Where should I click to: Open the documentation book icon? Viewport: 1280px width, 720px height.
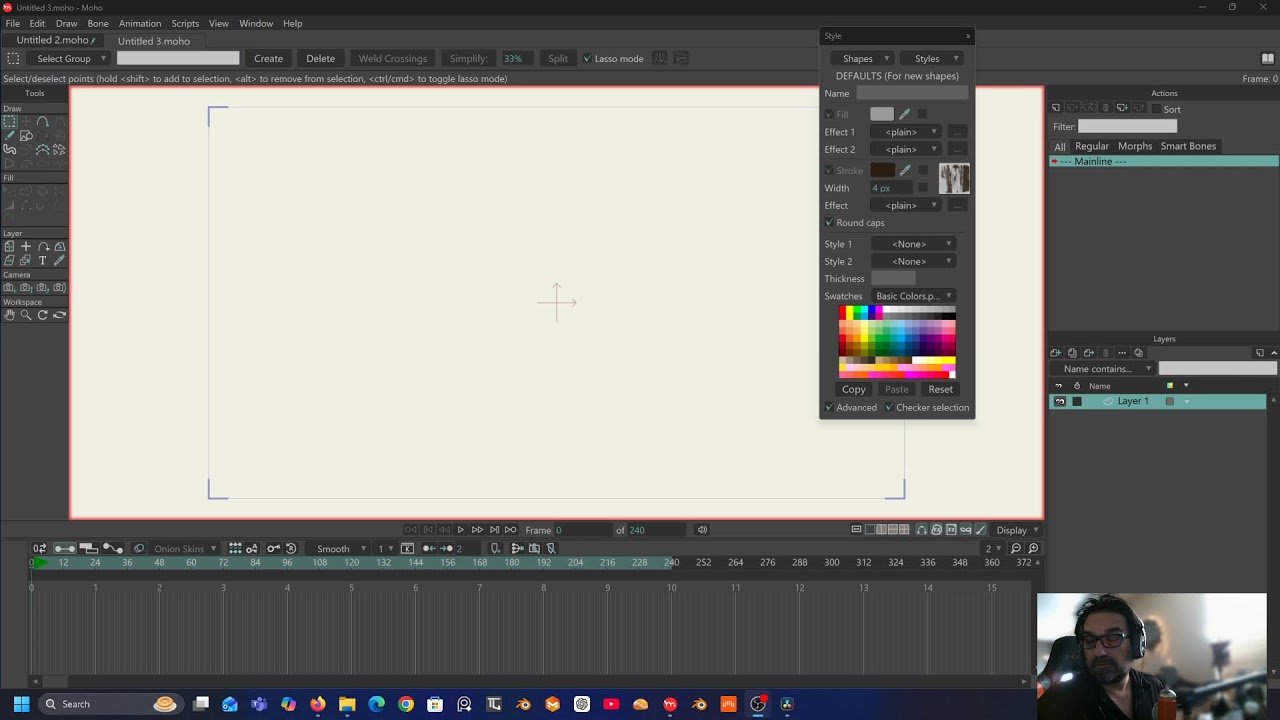tap(1267, 58)
